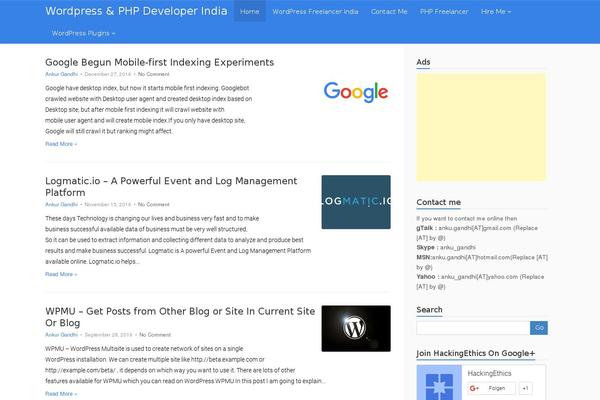Image resolution: width=600 pixels, height=400 pixels.
Task: Click the yellow Ads banner area
Action: [x=481, y=127]
